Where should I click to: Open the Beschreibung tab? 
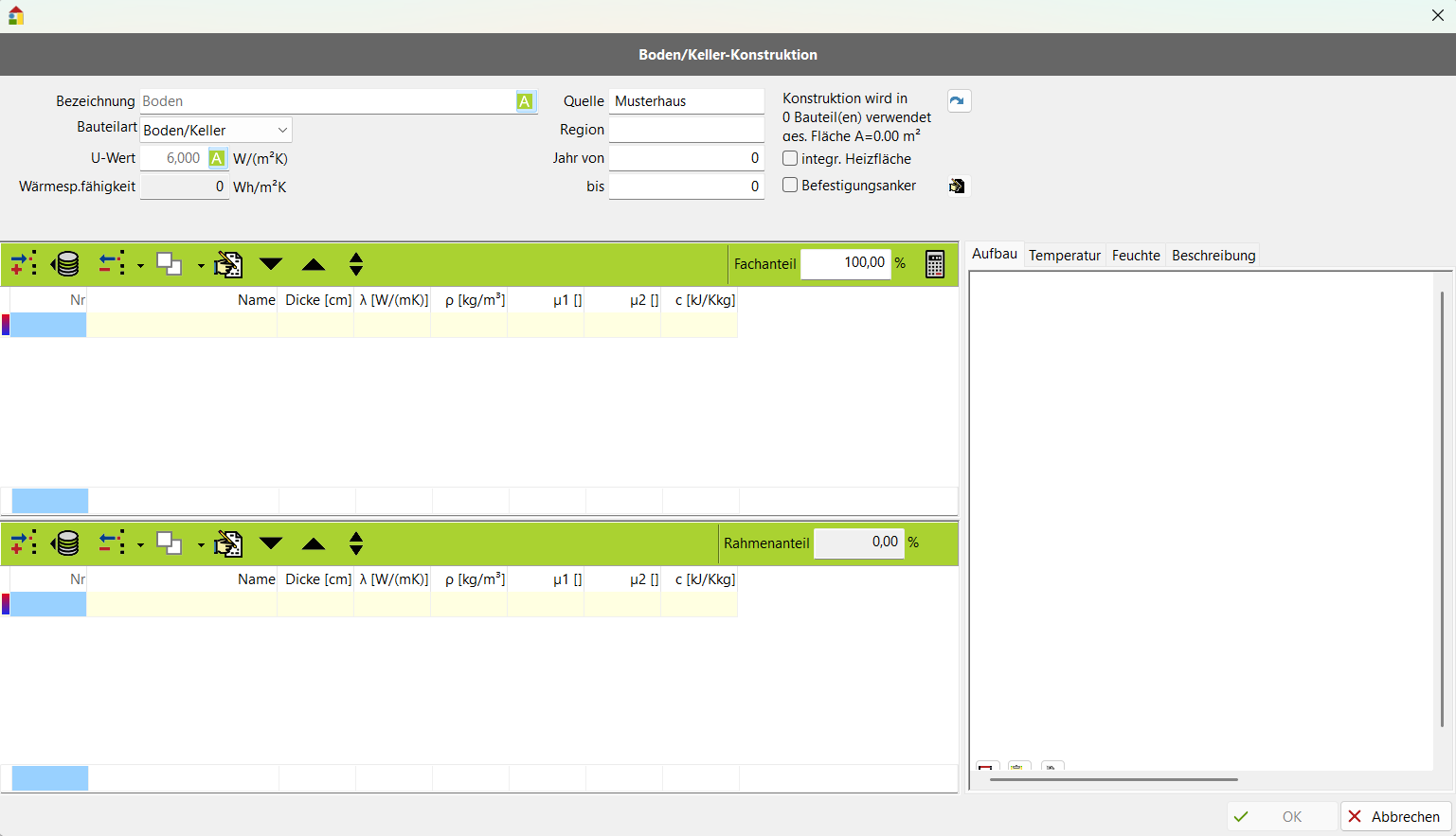1213,256
